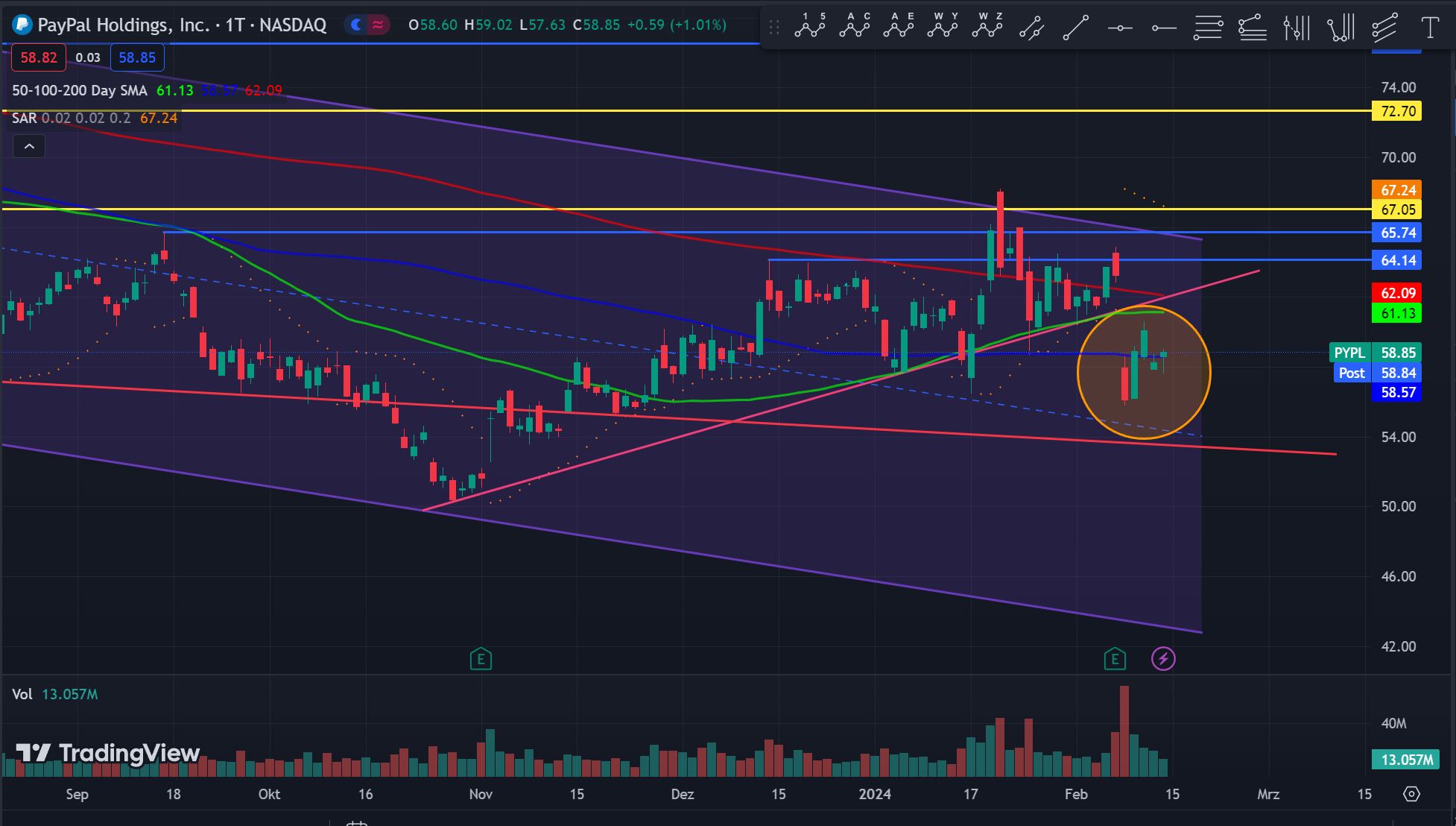Click the yellow 72.70 price level label

[x=1397, y=111]
